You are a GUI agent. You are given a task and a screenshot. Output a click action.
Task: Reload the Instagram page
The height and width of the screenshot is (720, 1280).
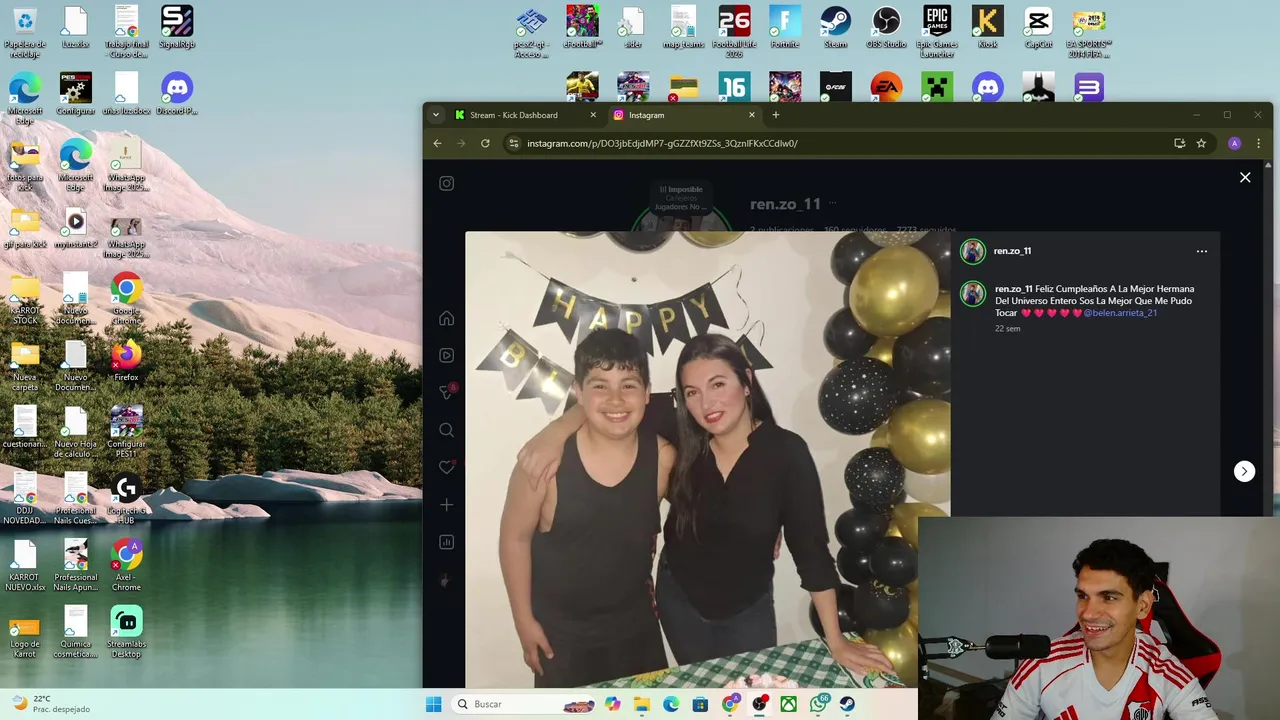pos(485,143)
